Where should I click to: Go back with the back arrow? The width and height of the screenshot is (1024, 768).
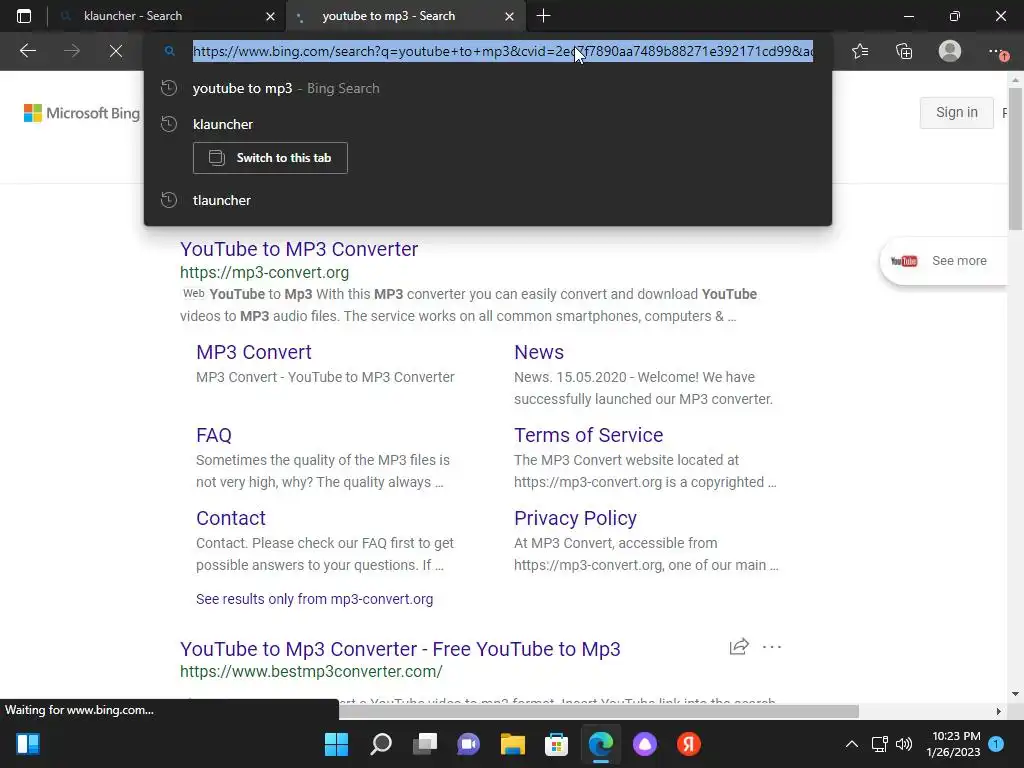[x=28, y=51]
